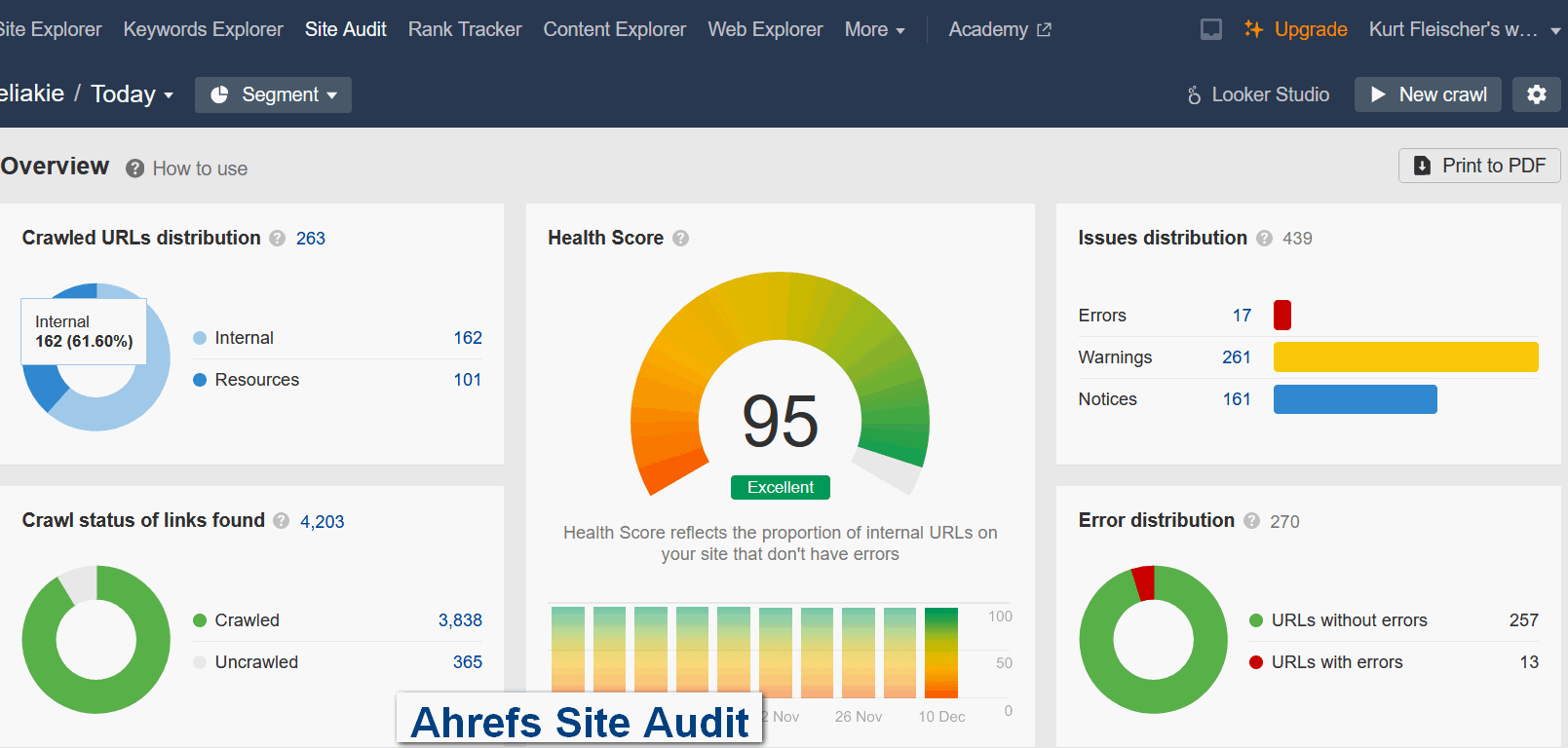Click the red Errors bar

tap(1282, 316)
